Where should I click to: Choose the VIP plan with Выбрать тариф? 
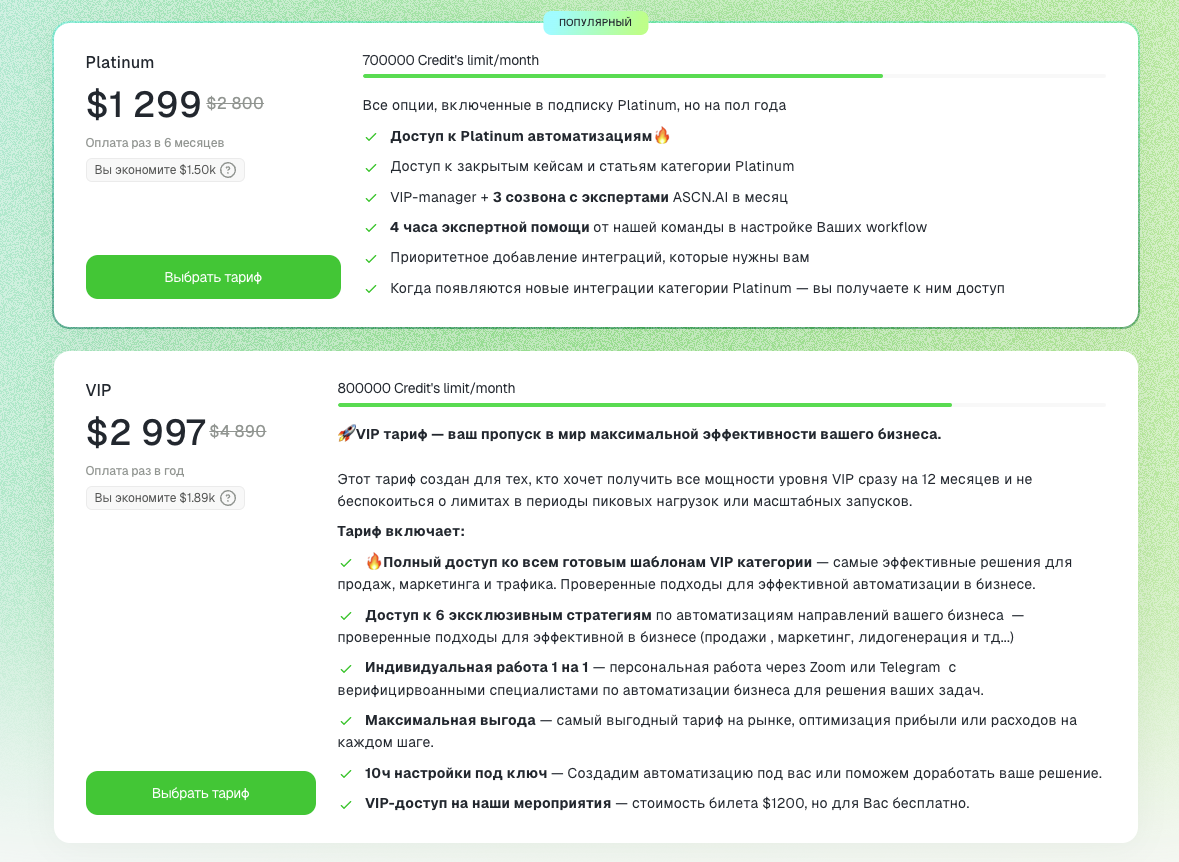(201, 793)
